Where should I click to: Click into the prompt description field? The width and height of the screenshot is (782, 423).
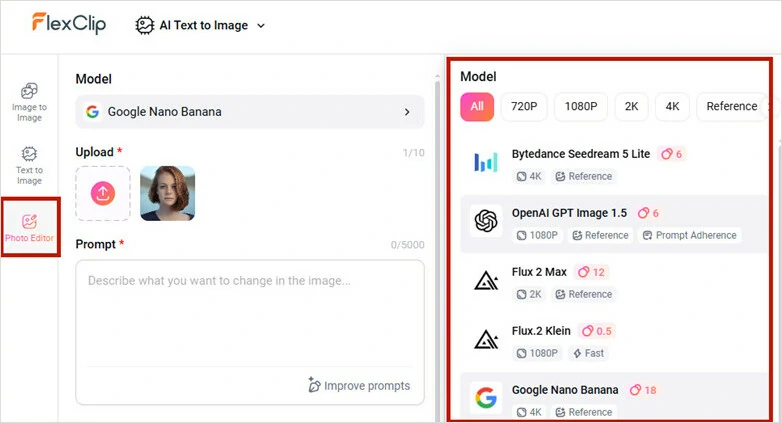(250, 314)
